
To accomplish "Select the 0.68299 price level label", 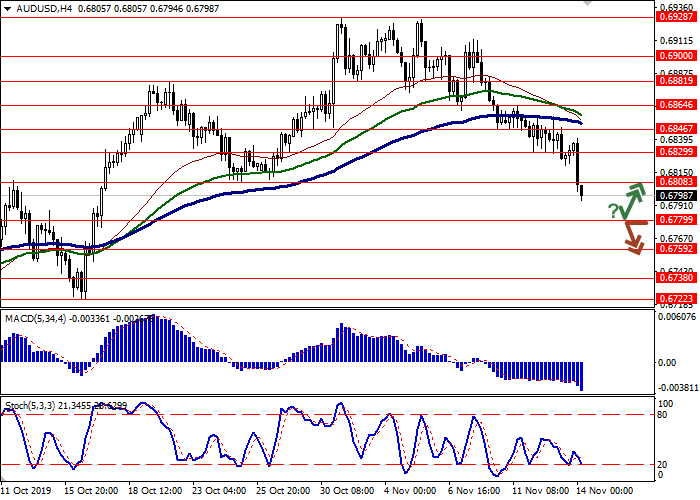I will [x=675, y=151].
